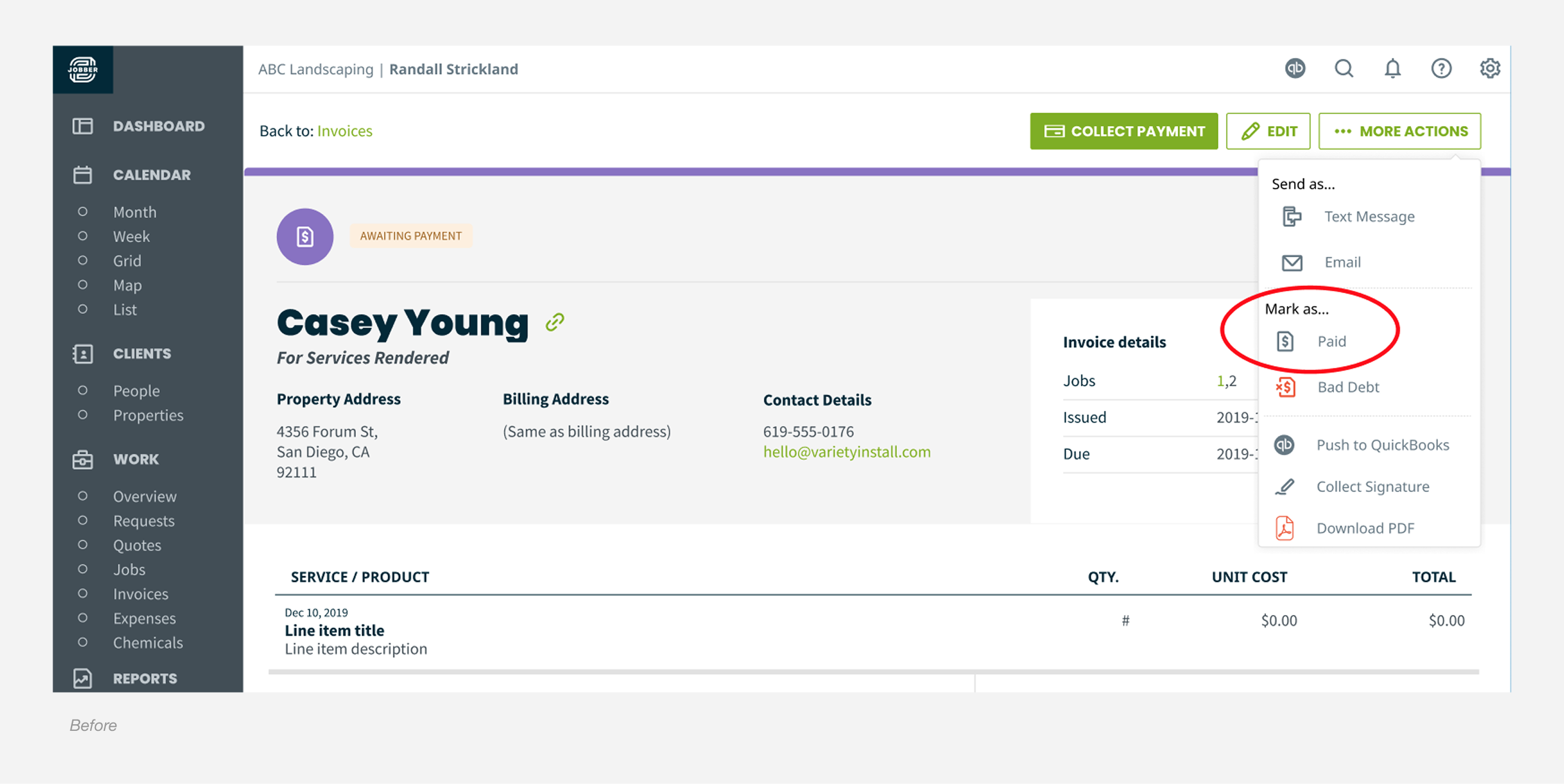1564x784 pixels.
Task: Click the search magnifier icon
Action: (x=1344, y=69)
